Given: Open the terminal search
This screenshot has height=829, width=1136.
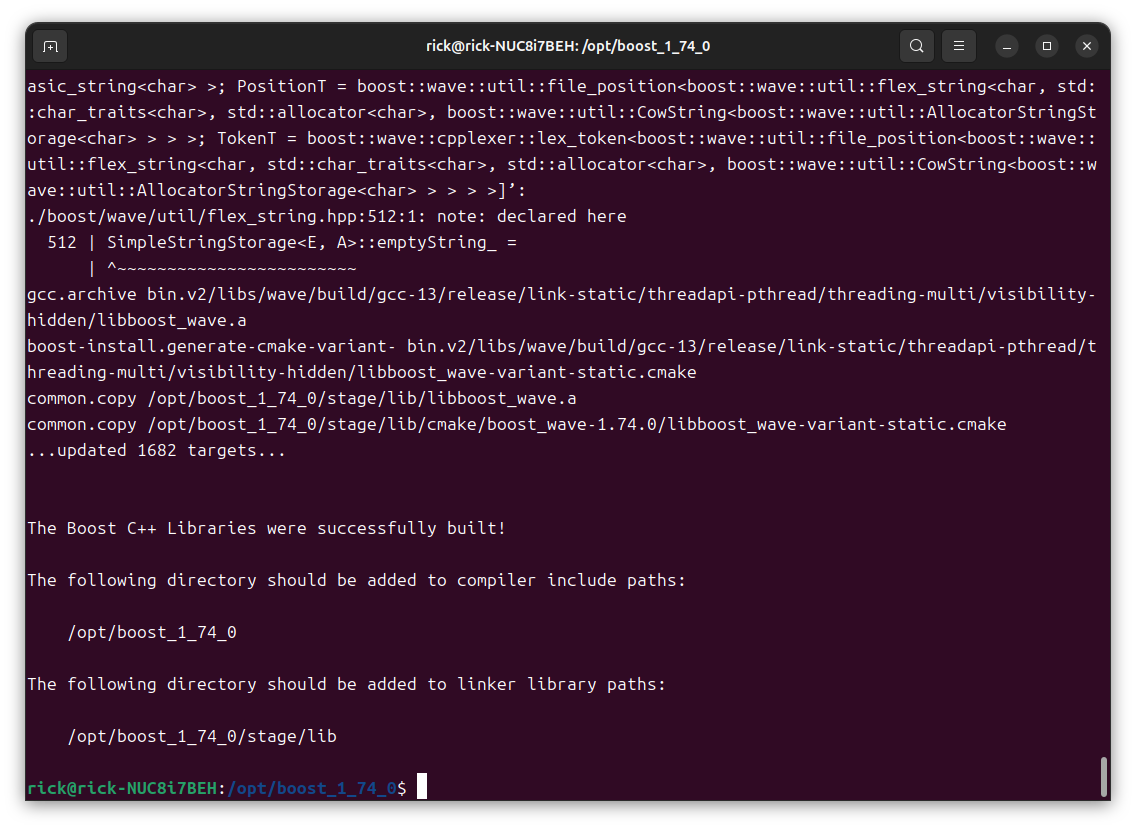Looking at the screenshot, I should point(916,46).
